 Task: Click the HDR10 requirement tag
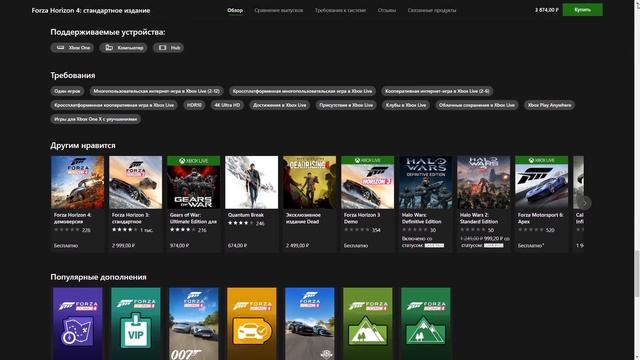coord(194,105)
